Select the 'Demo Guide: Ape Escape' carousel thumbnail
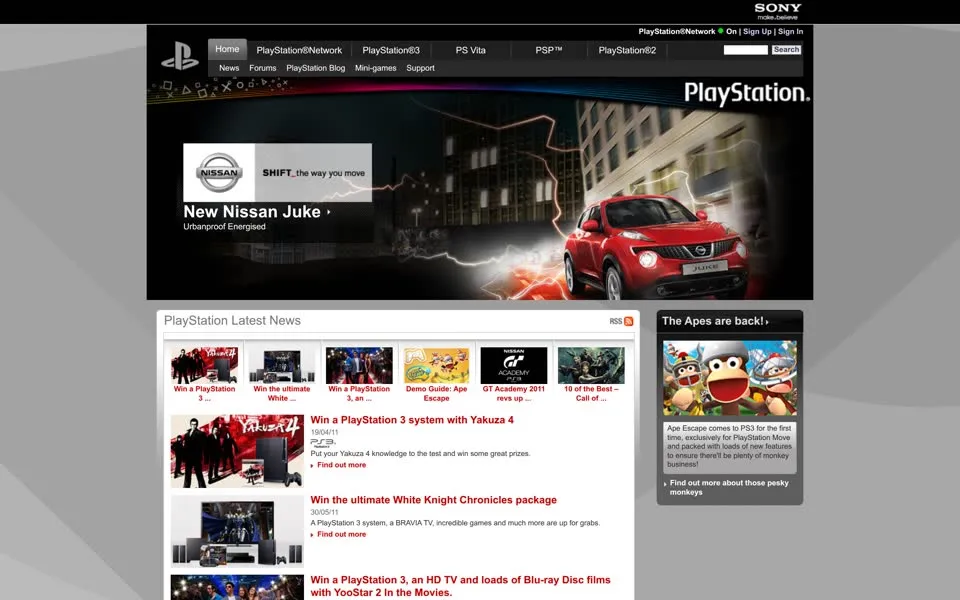 pos(437,366)
